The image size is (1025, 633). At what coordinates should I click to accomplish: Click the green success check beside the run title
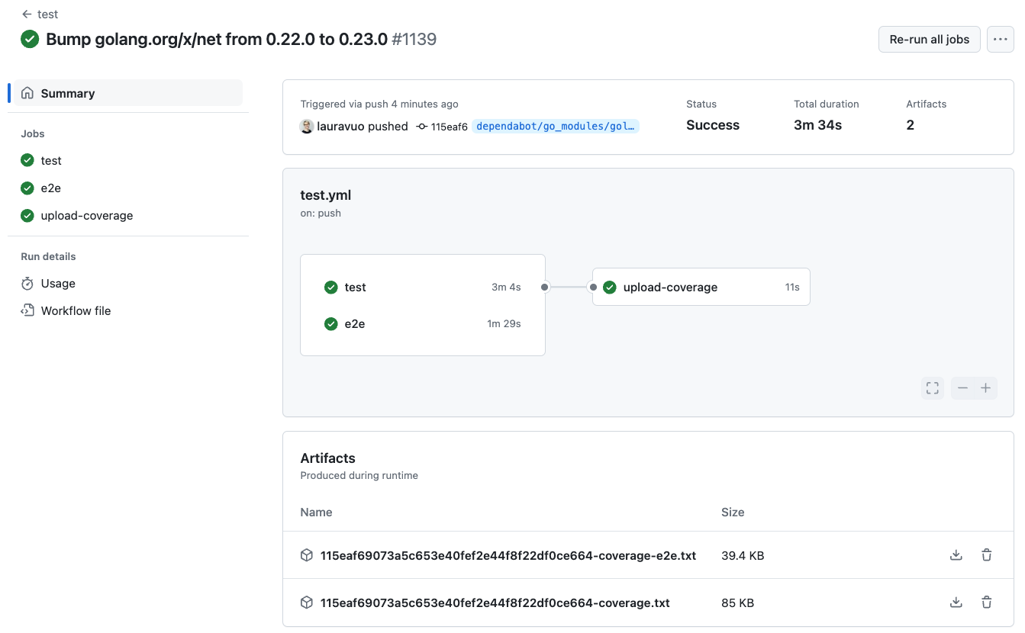tap(29, 39)
